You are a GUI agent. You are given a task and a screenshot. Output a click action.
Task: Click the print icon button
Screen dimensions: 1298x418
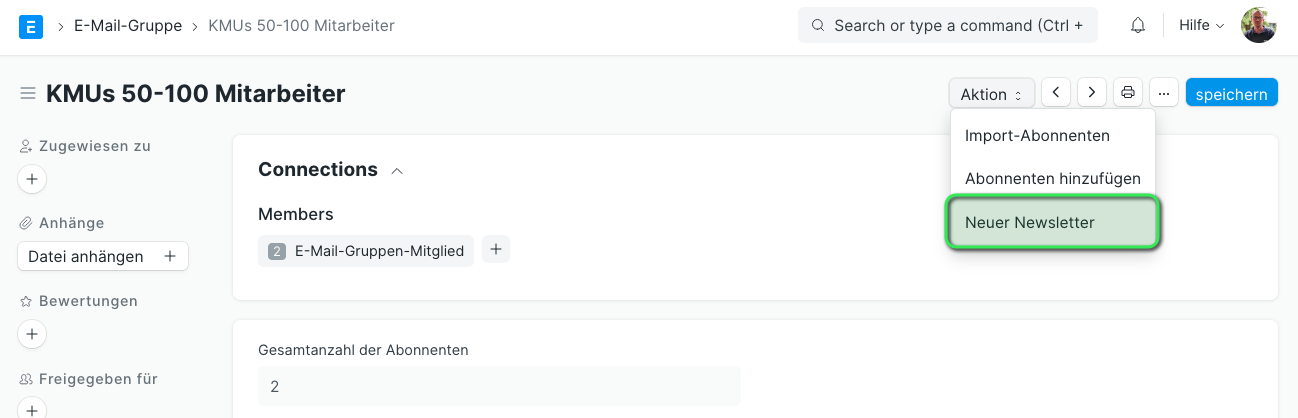pyautogui.click(x=1128, y=93)
